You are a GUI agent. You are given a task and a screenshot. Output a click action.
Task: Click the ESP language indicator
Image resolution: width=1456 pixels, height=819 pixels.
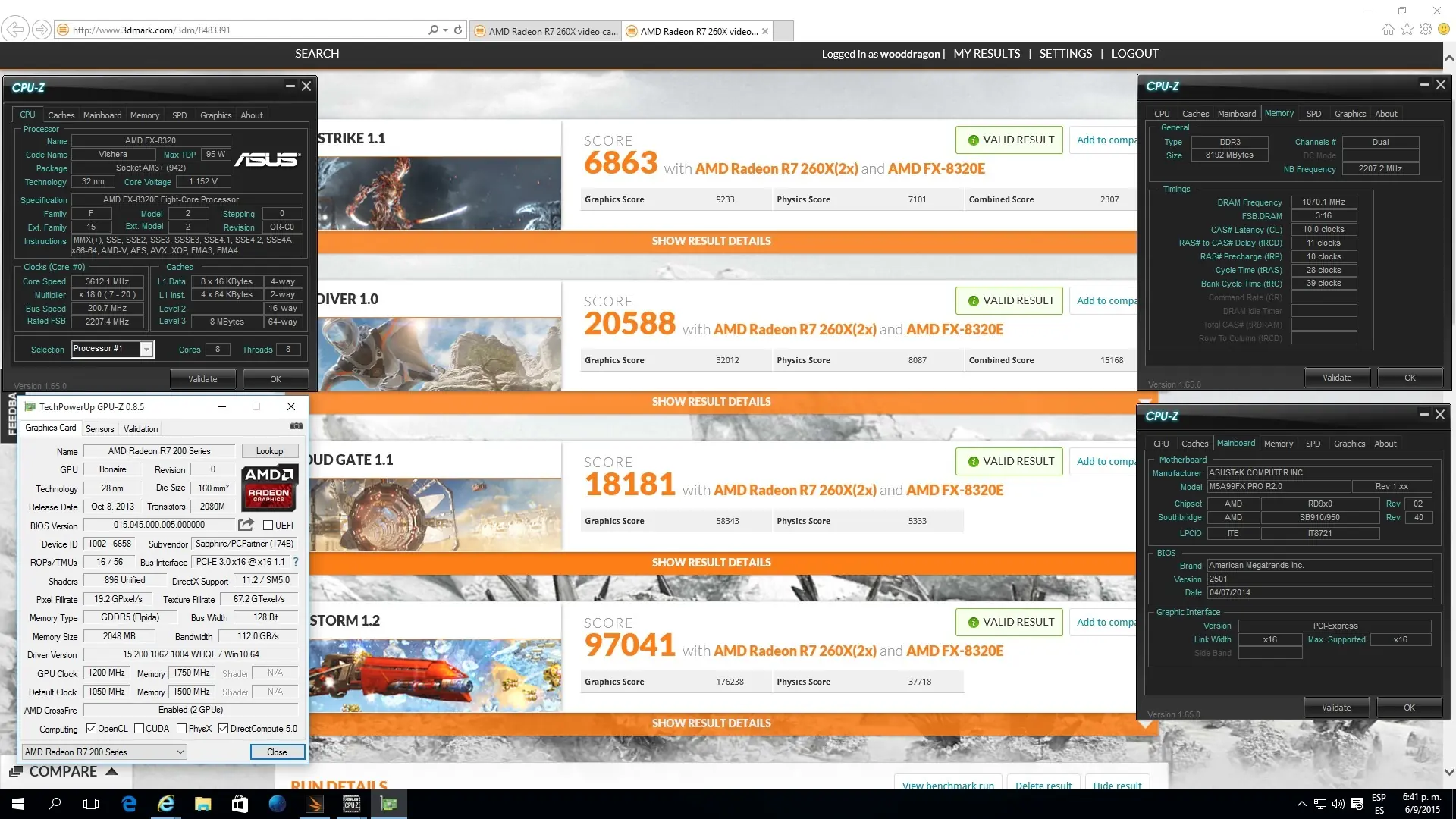(1379, 798)
